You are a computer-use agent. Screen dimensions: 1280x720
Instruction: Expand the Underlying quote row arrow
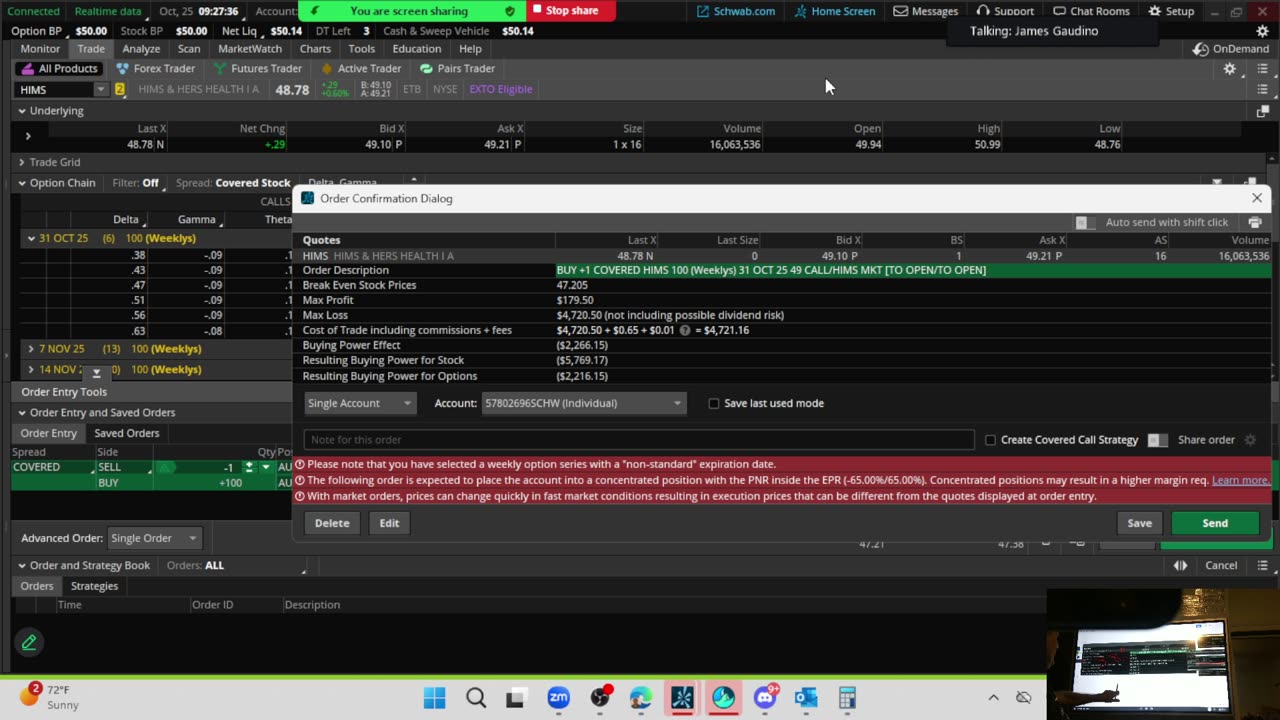(28, 136)
